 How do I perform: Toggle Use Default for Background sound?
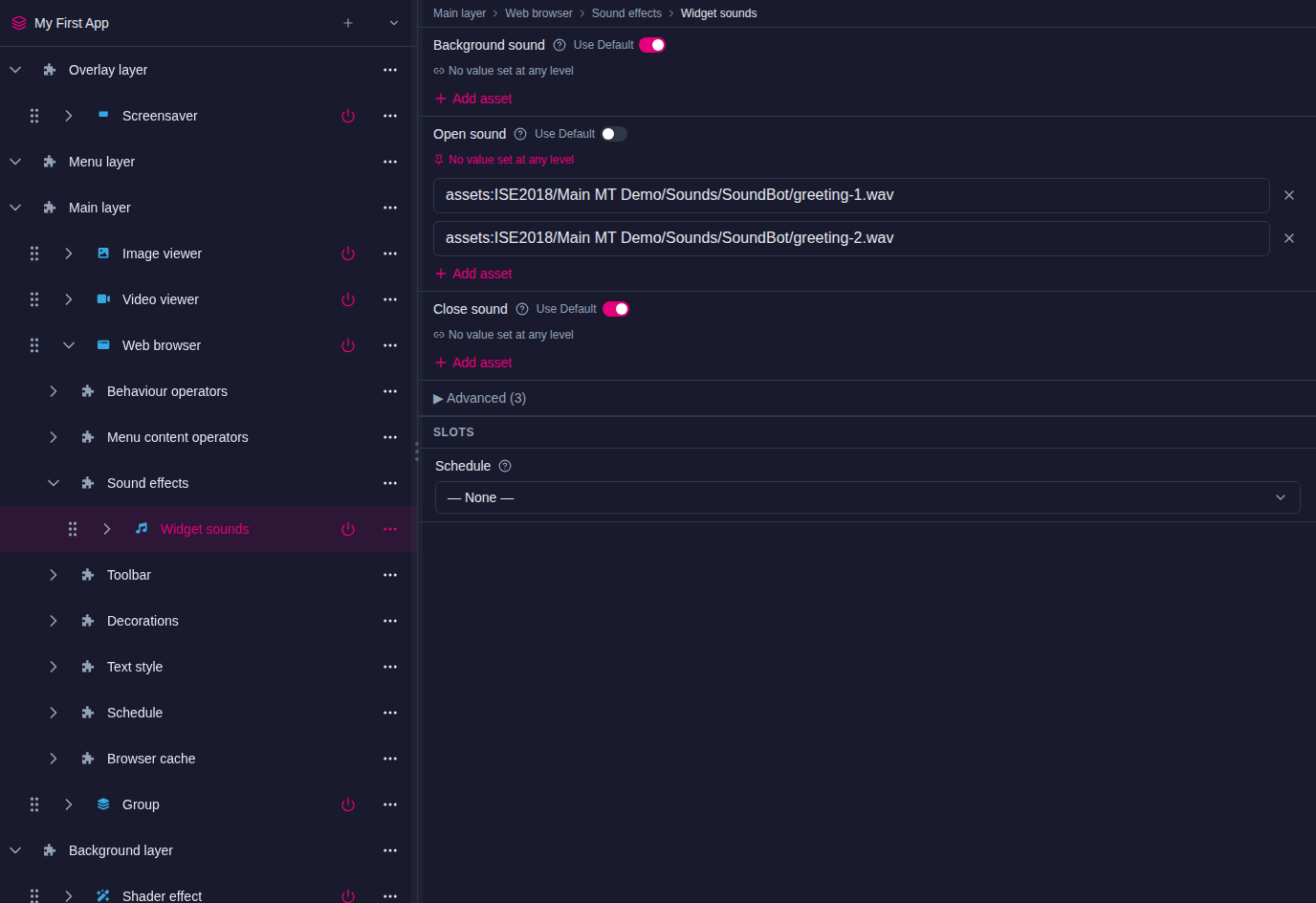[652, 45]
